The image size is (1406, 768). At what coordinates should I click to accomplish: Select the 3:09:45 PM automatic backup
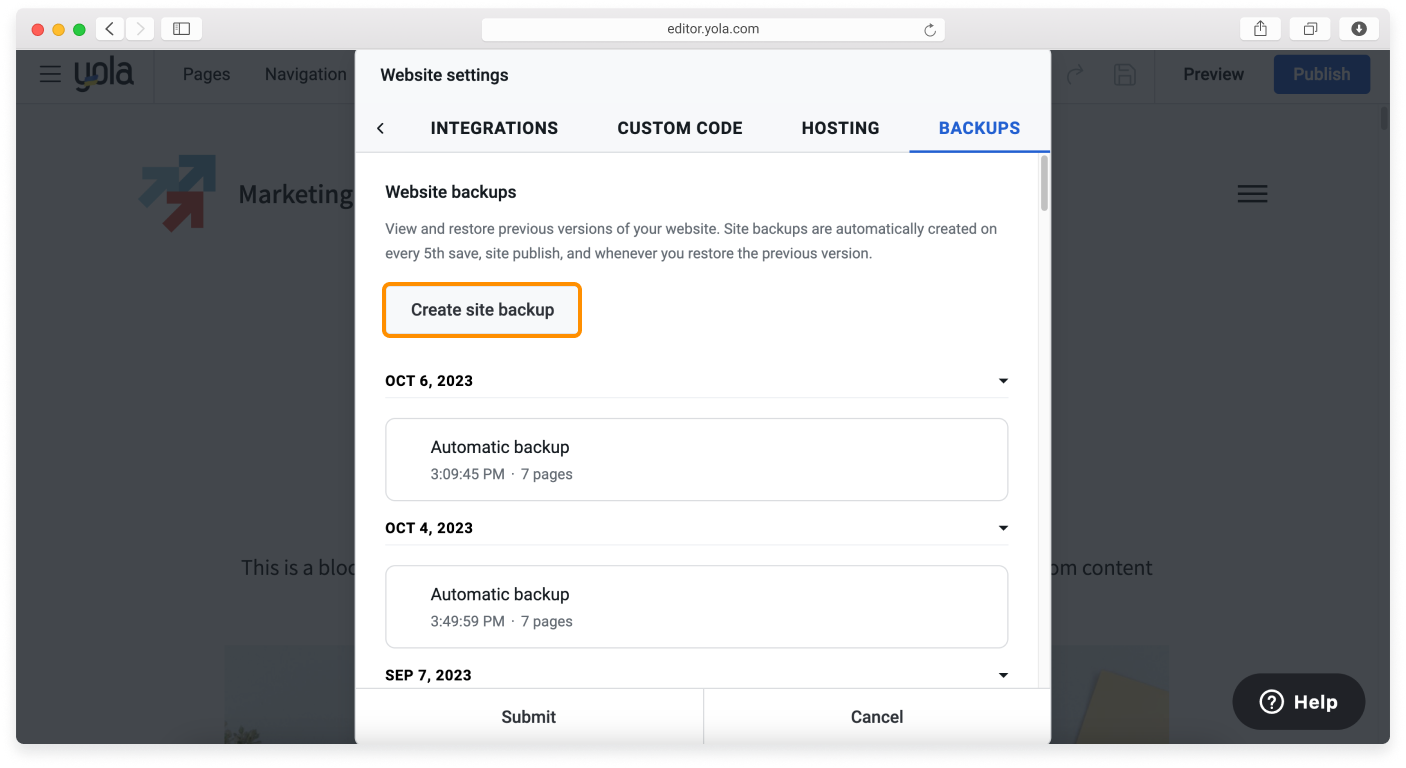(x=696, y=459)
